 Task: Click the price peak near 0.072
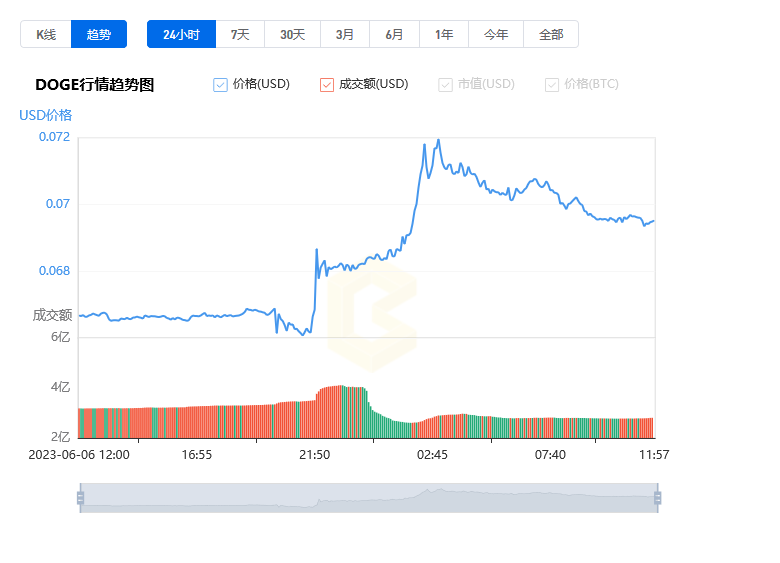(438, 141)
